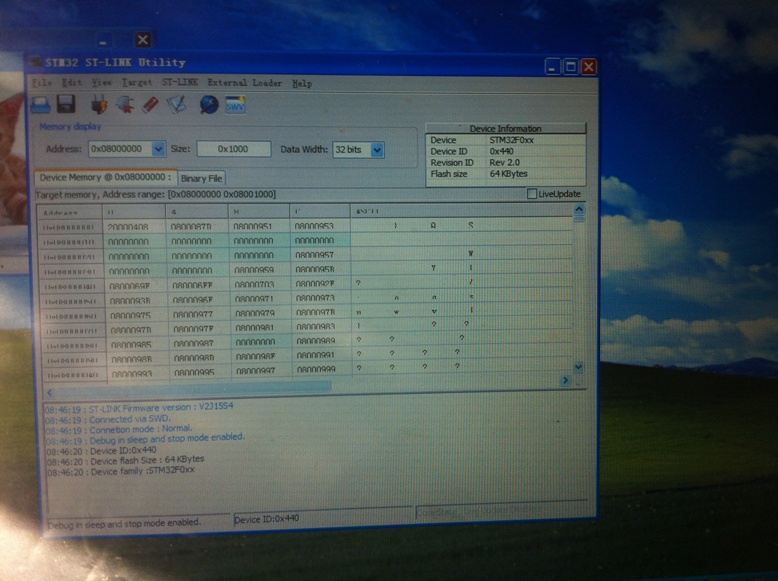Click the horizontal scrollbar left arrow

pos(49,392)
